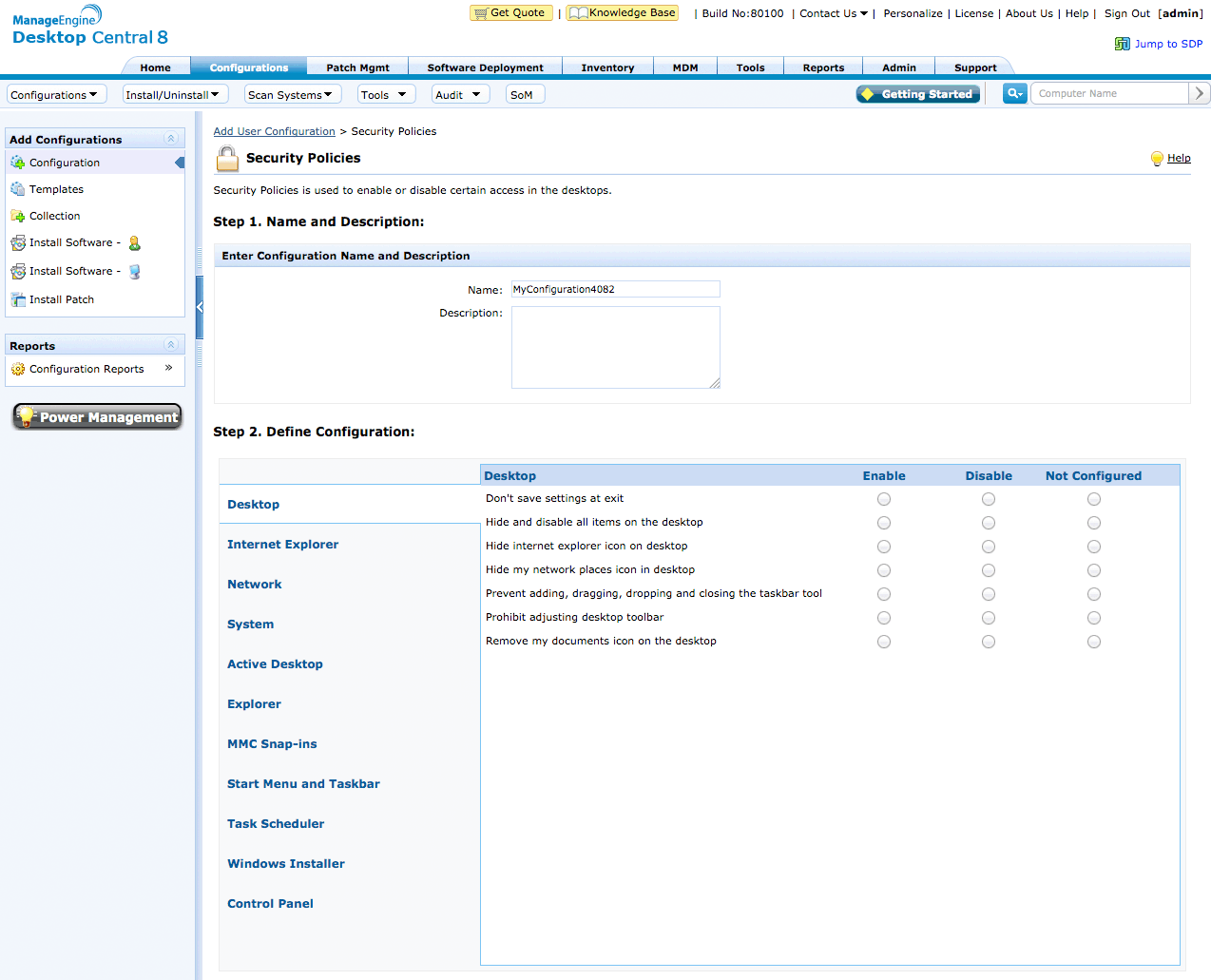Viewport: 1211px width, 980px height.
Task: Open the Configurations dropdown menu
Action: pos(55,95)
